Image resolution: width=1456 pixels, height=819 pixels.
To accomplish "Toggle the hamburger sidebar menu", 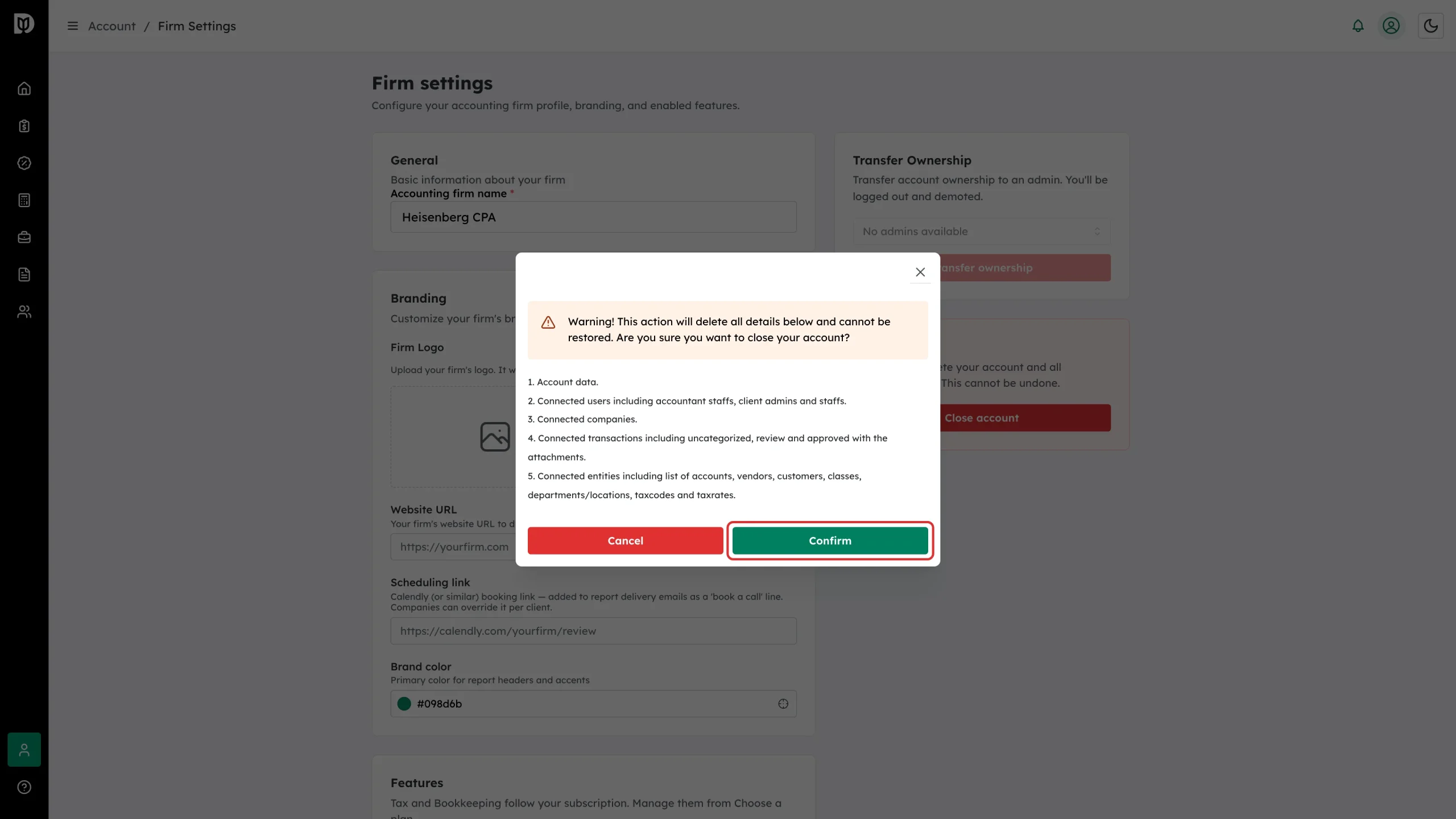I will coord(72,26).
